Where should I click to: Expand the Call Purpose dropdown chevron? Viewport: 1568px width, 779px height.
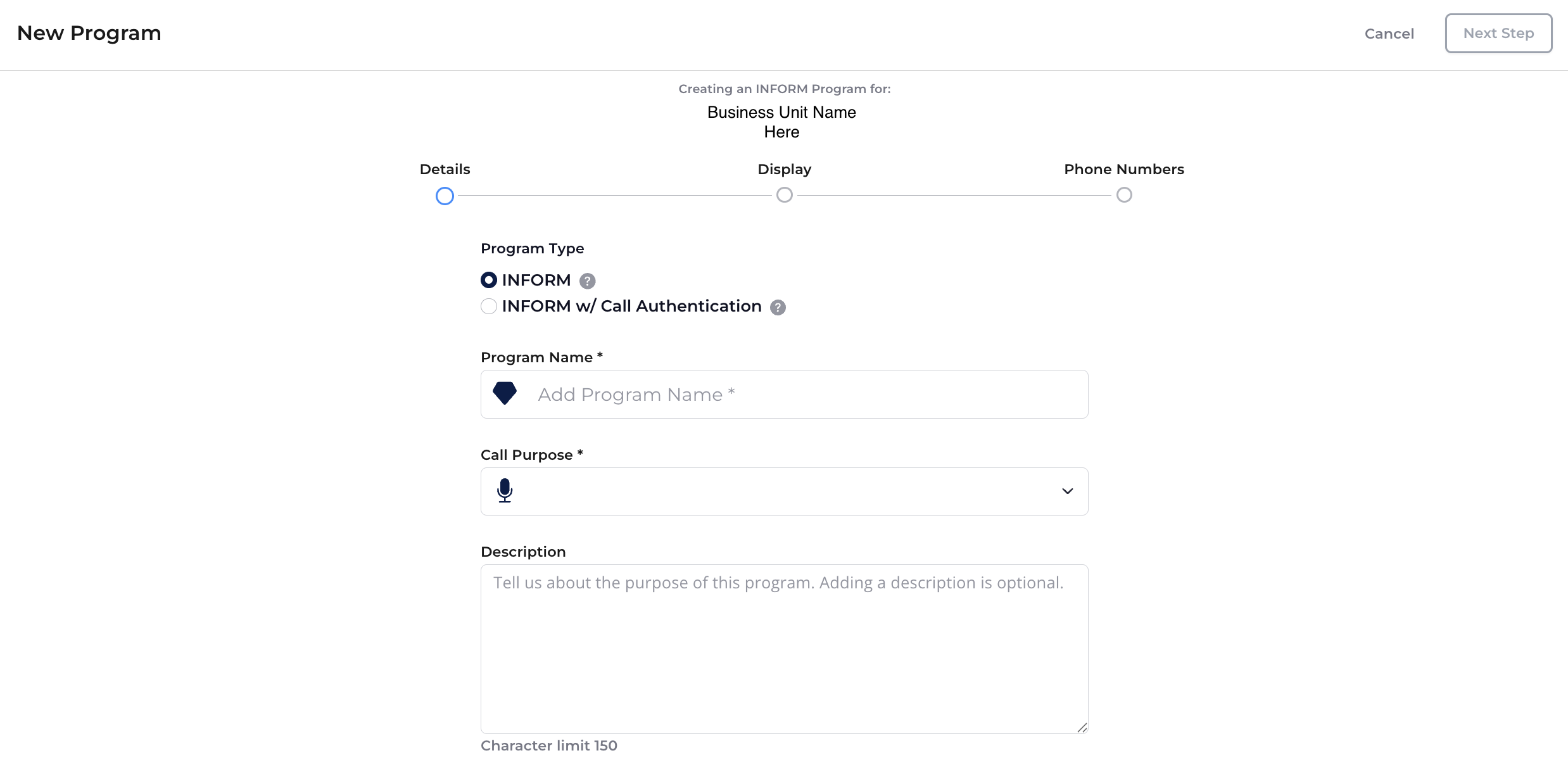(x=1067, y=491)
